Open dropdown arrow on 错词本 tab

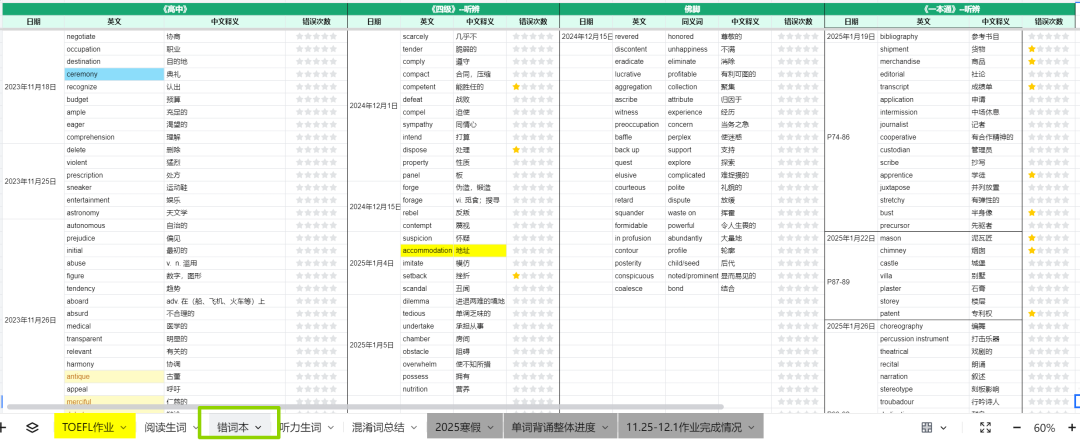[259, 427]
